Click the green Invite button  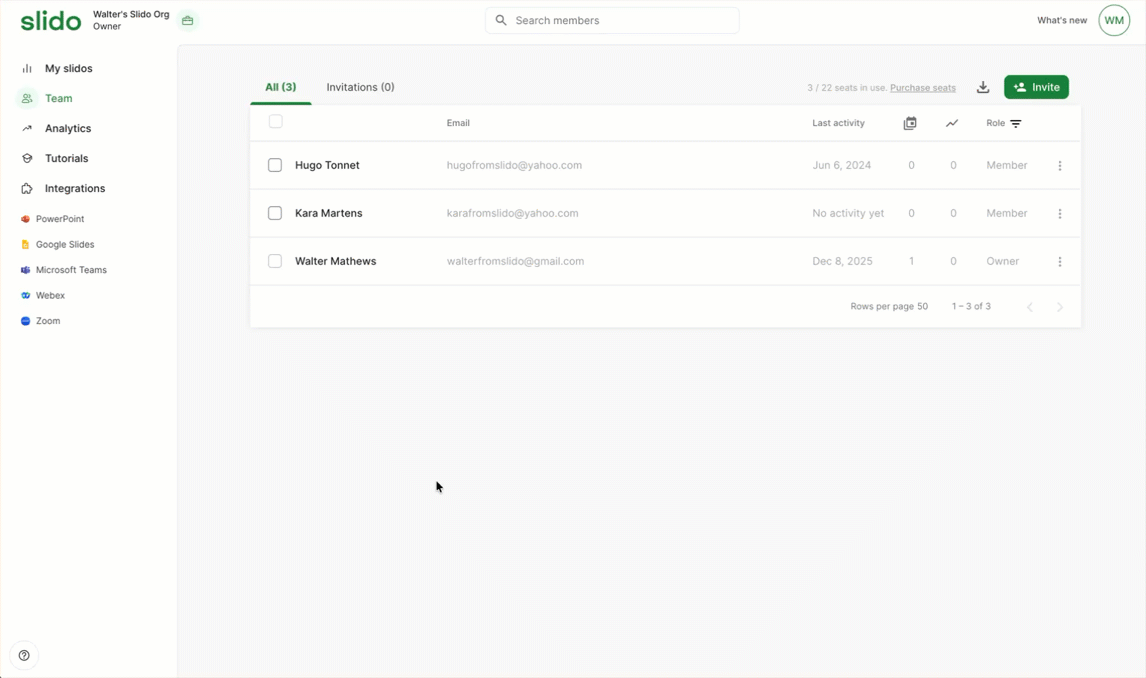(x=1036, y=88)
